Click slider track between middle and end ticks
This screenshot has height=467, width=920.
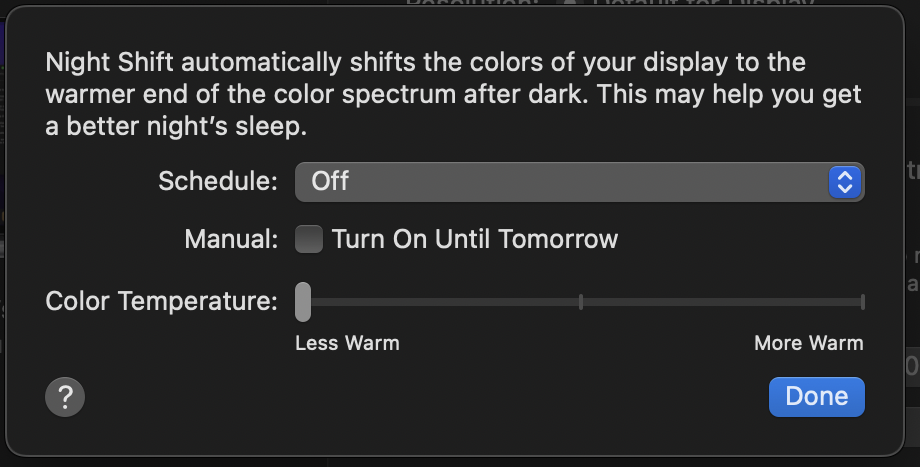pos(722,302)
